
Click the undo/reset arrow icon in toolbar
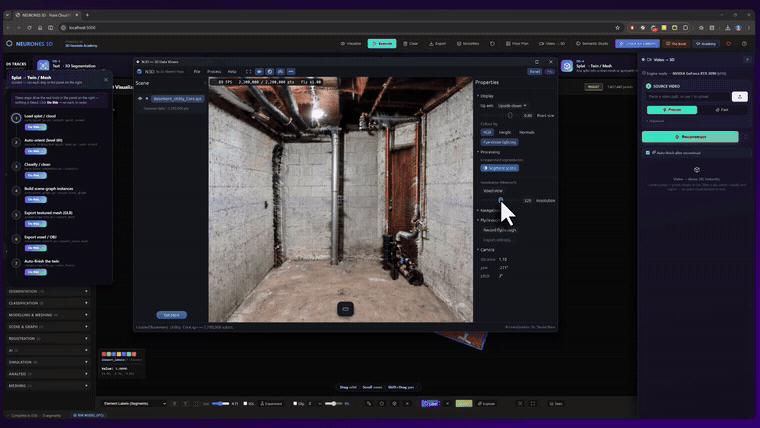pyautogui.click(x=492, y=44)
